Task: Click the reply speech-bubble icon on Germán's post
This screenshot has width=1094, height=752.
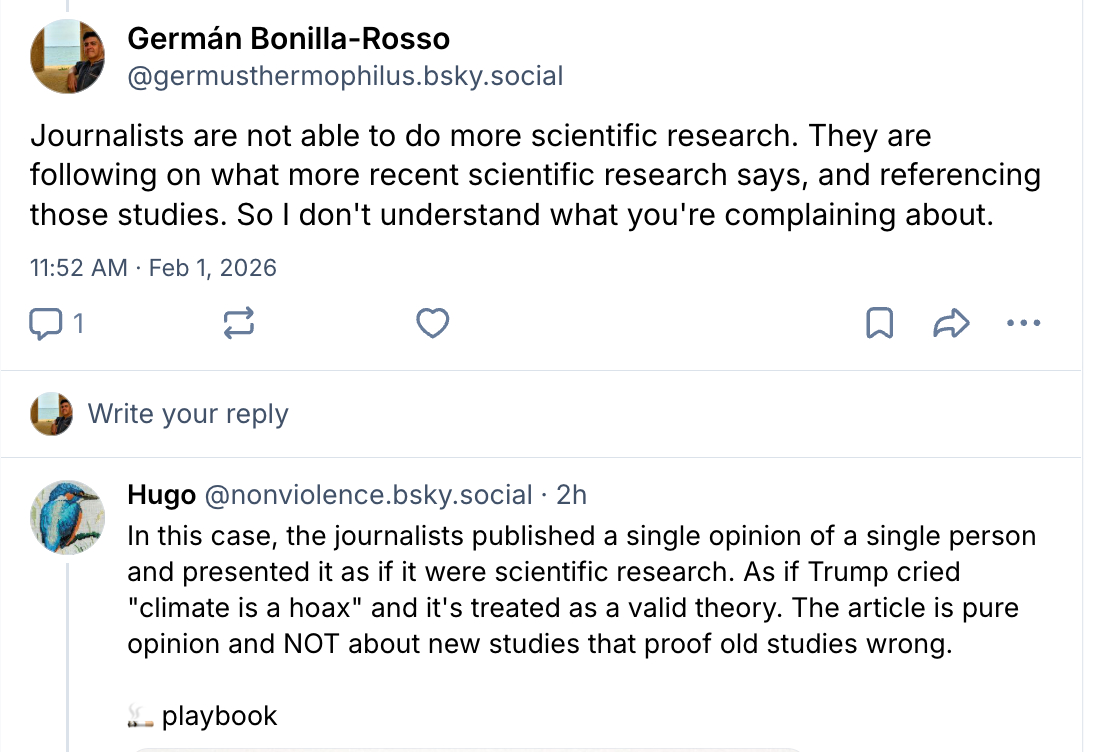Action: coord(46,323)
